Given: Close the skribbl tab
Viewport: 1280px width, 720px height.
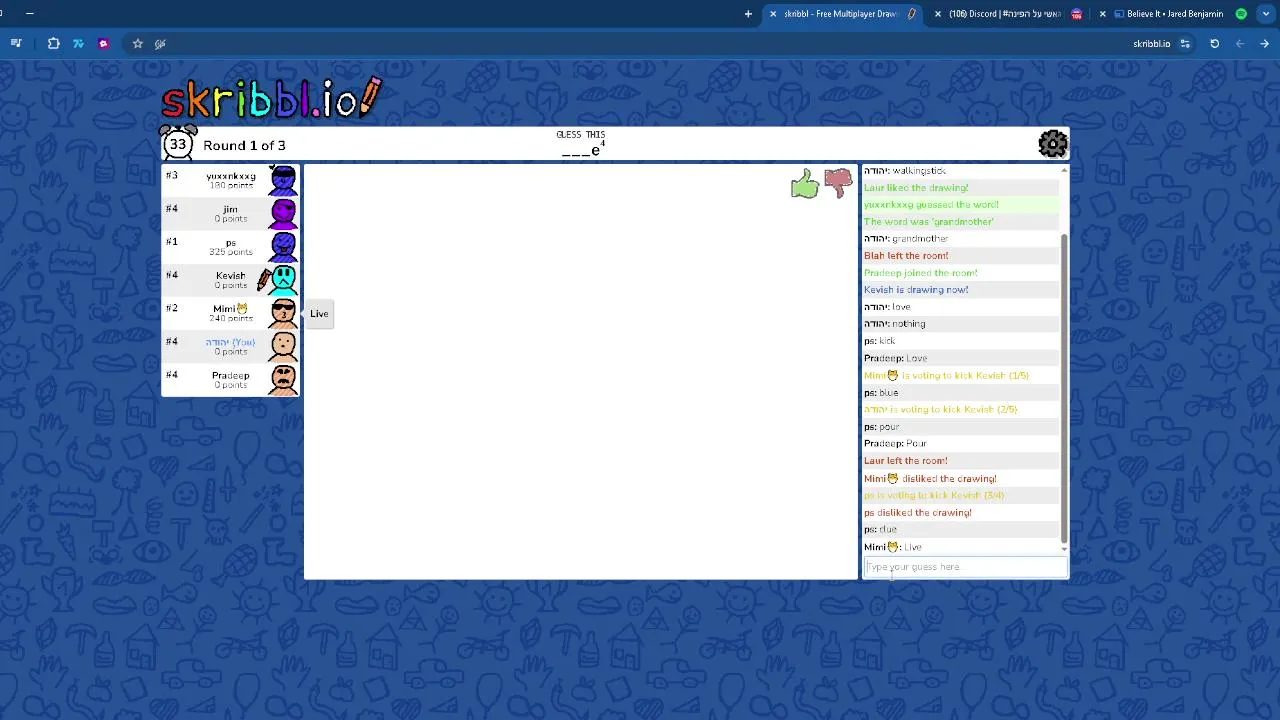Looking at the screenshot, I should tap(773, 14).
